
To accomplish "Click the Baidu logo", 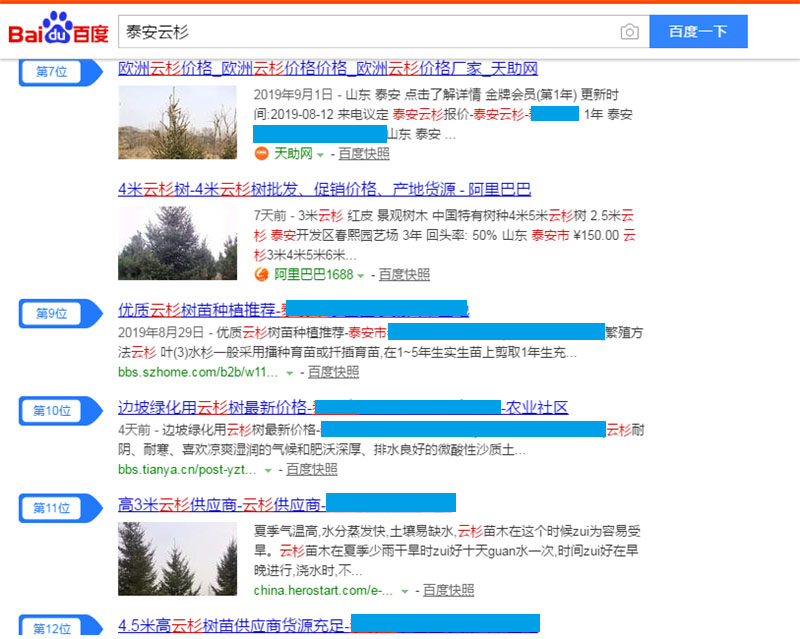I will (58, 29).
